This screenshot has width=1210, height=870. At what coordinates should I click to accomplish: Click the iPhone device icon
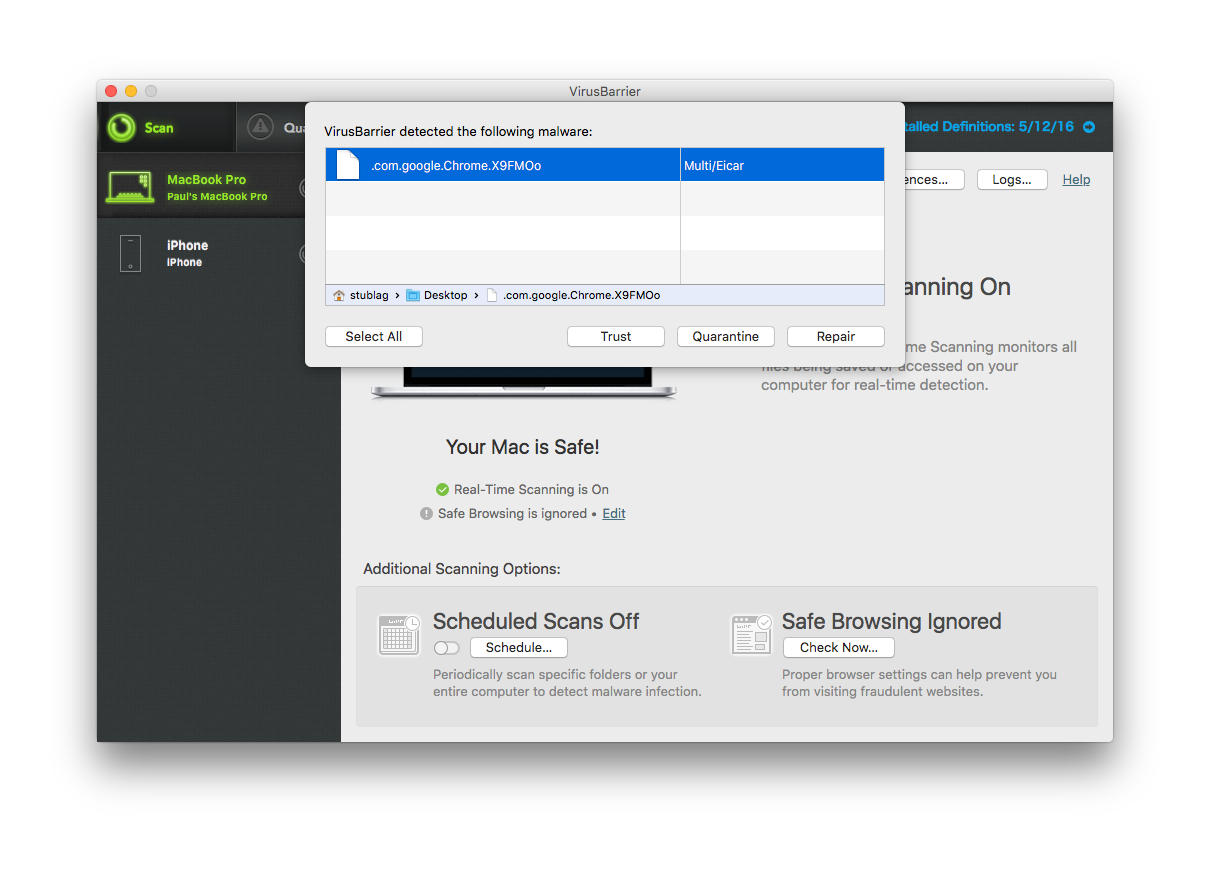tap(130, 253)
